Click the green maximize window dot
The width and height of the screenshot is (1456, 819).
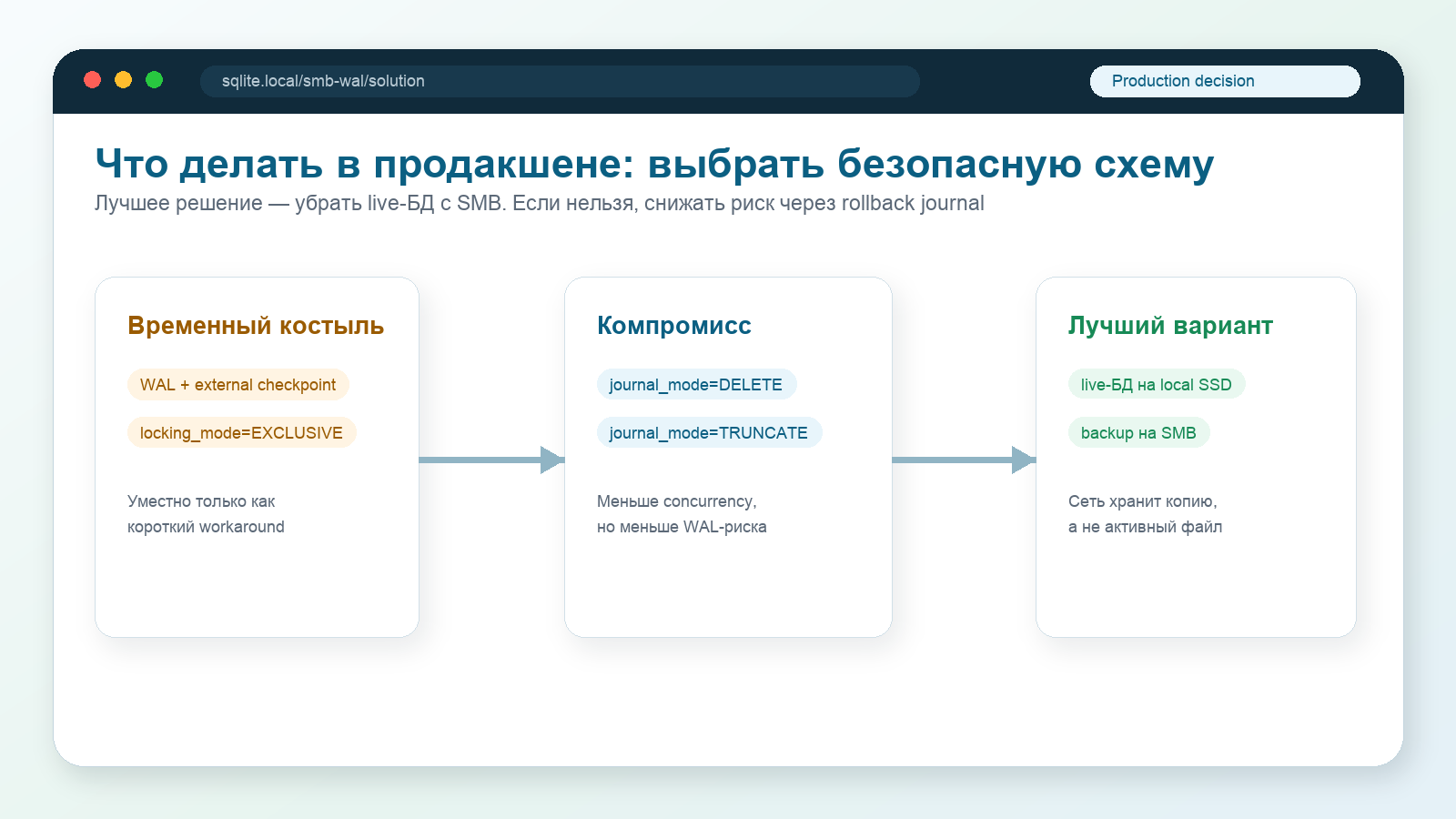pyautogui.click(x=154, y=80)
